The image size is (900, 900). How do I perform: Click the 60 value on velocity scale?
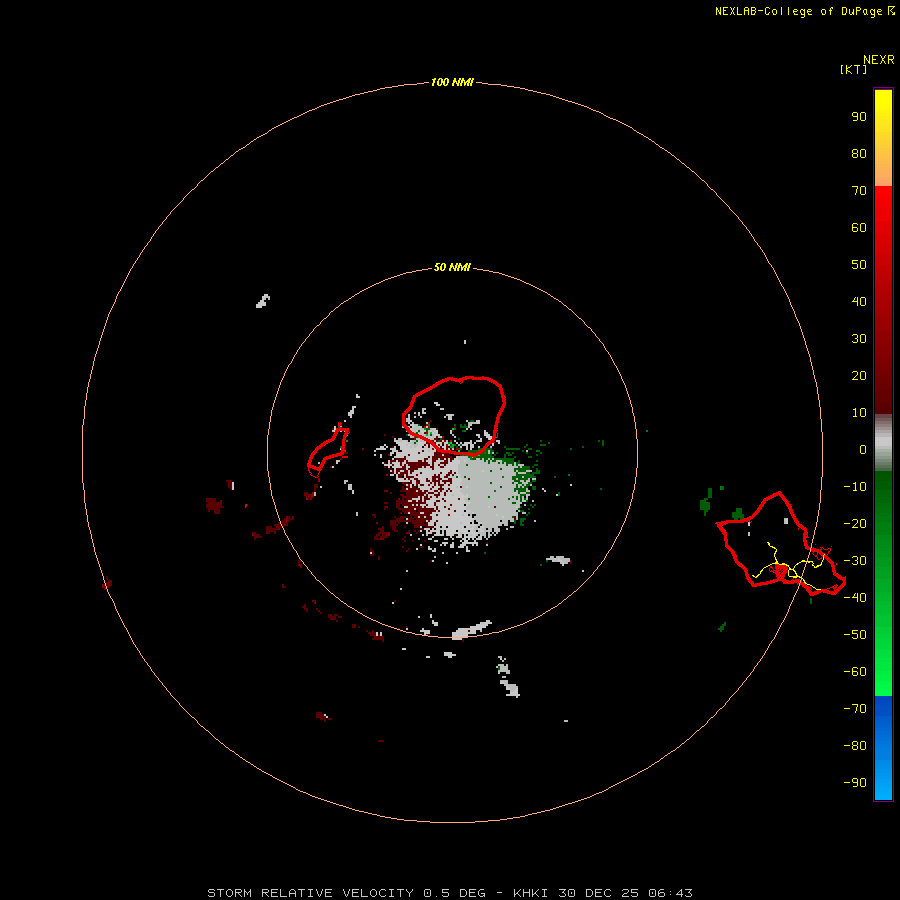(859, 227)
